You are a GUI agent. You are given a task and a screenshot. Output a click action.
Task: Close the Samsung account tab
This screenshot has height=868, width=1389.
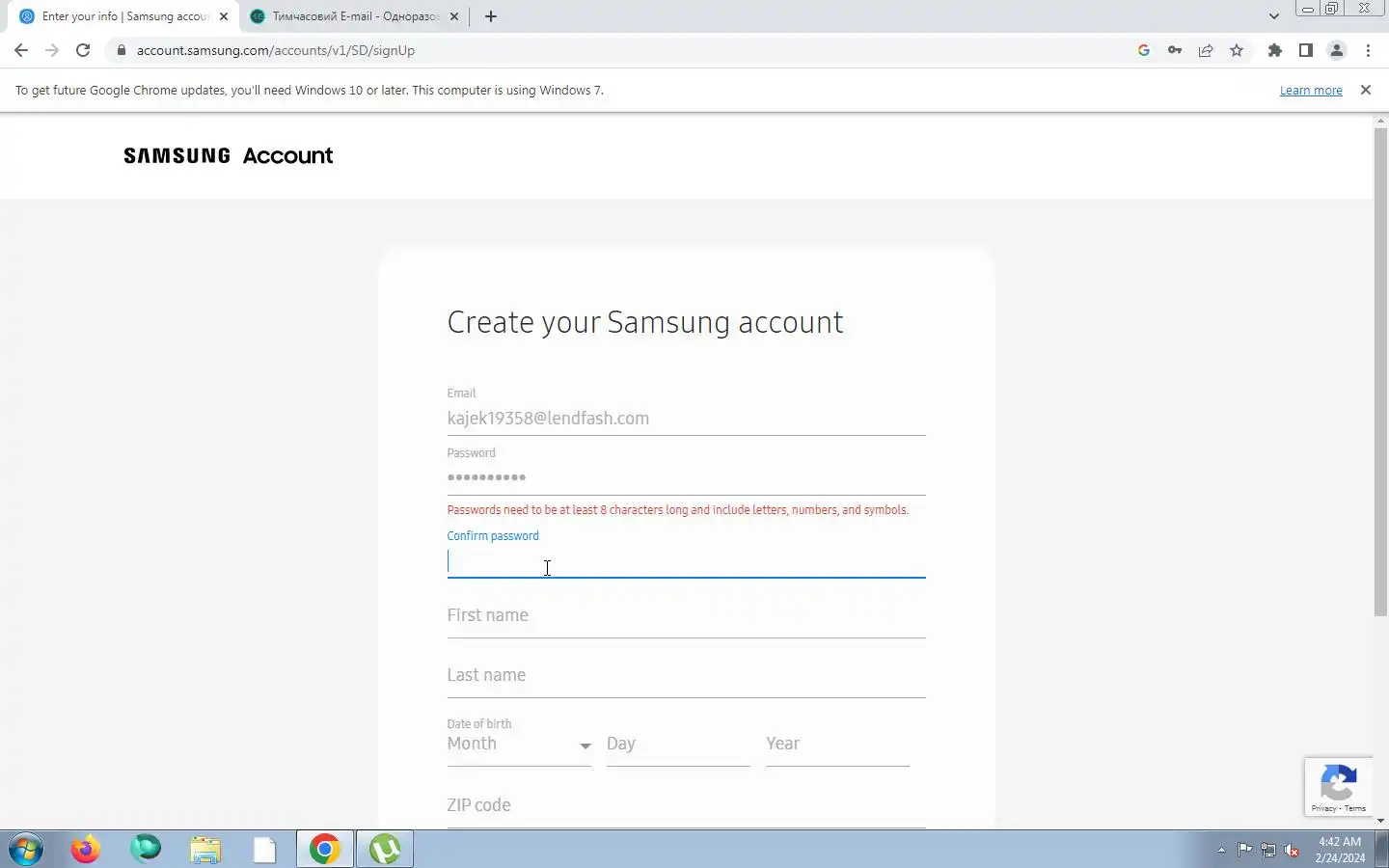coord(224,16)
